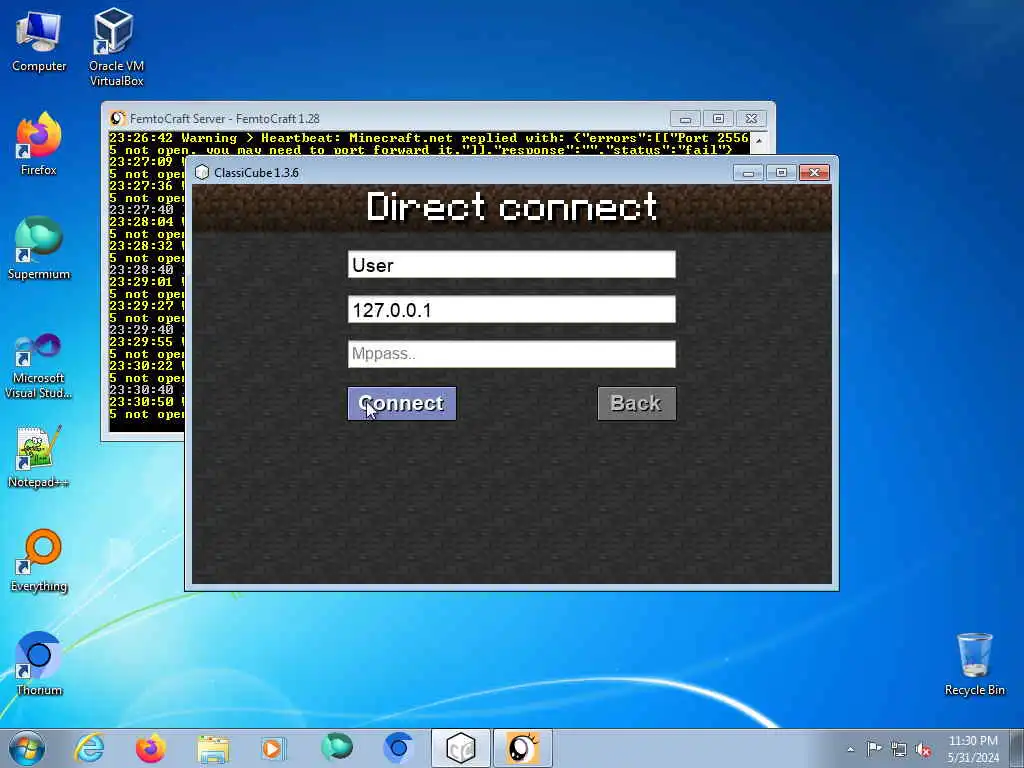Click the FemtoCraft Server title text
Screen dimensions: 1024x768
click(225, 119)
